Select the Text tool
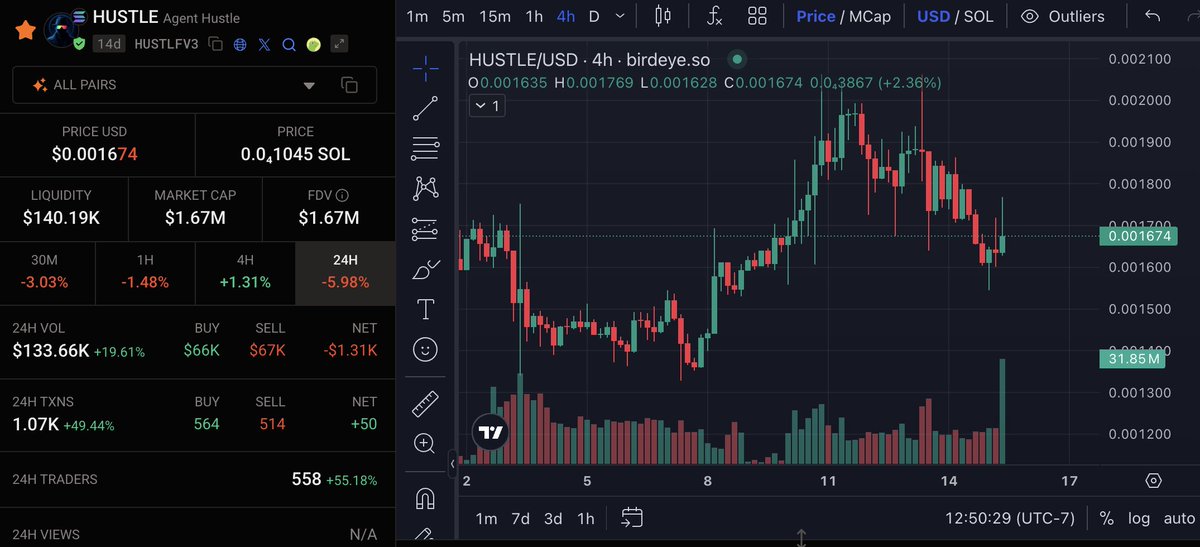The image size is (1200, 547). [x=426, y=309]
